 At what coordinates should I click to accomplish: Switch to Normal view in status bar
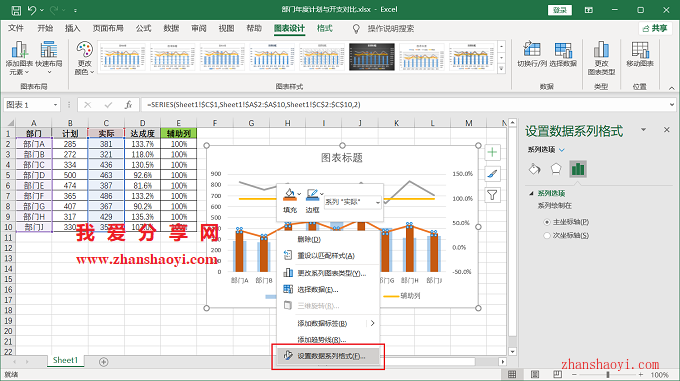(512, 374)
